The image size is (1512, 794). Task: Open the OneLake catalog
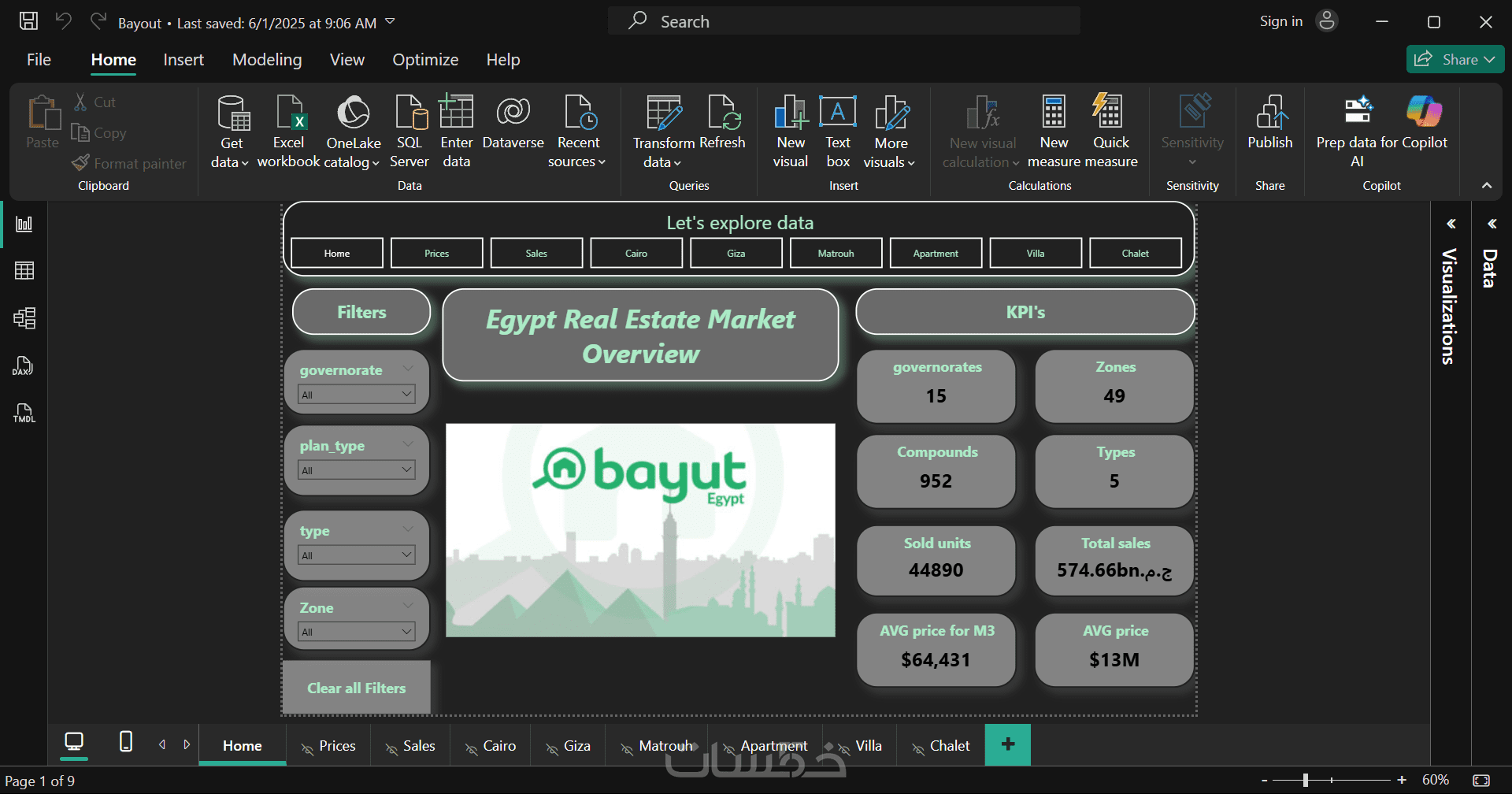point(353,132)
